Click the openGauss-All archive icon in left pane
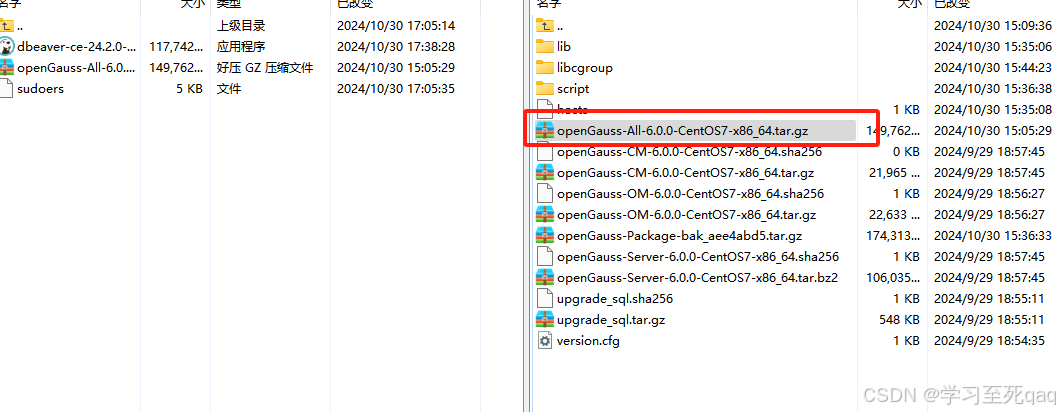1060x412 pixels. pyautogui.click(x=5, y=68)
